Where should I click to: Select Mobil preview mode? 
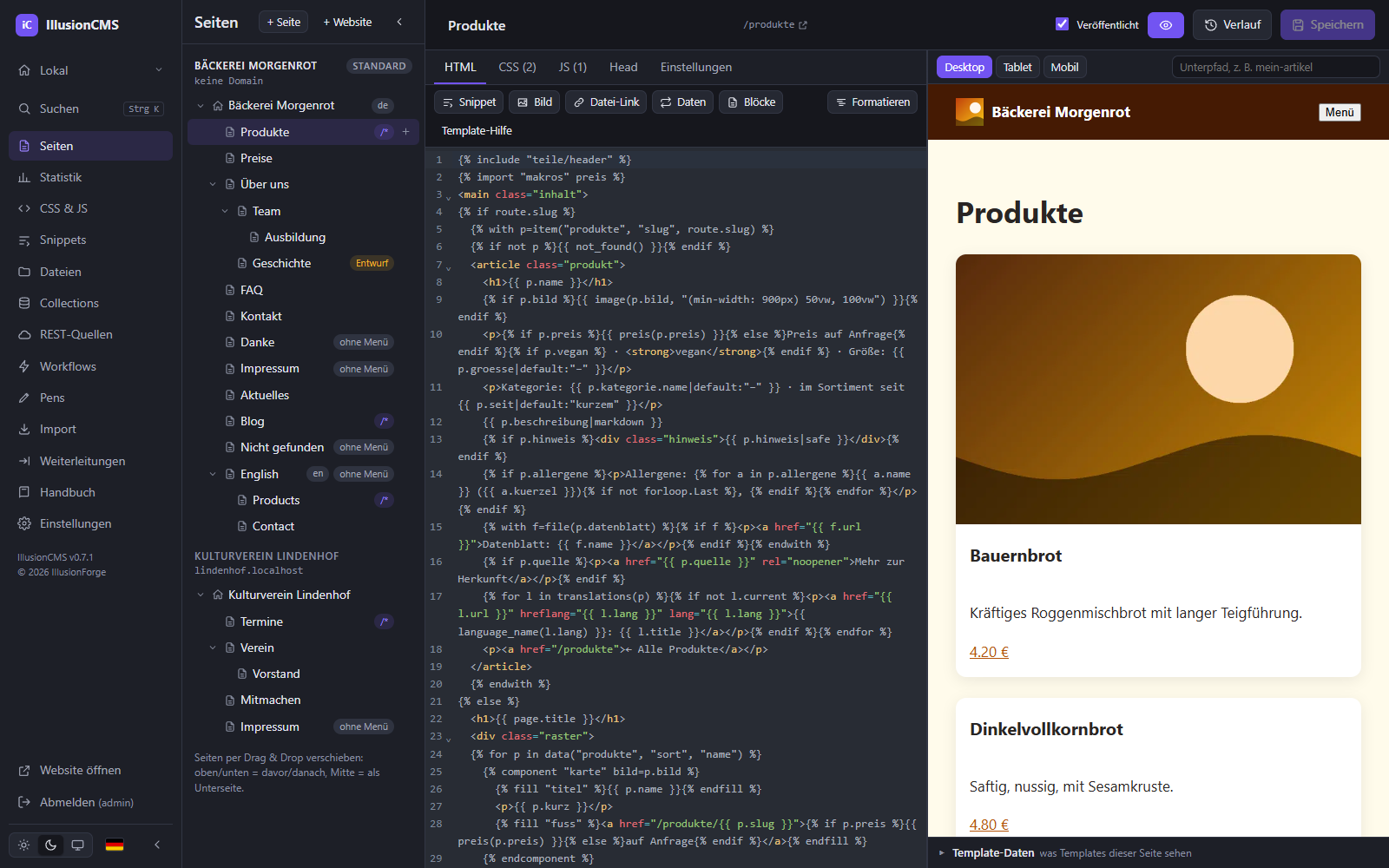click(x=1064, y=68)
